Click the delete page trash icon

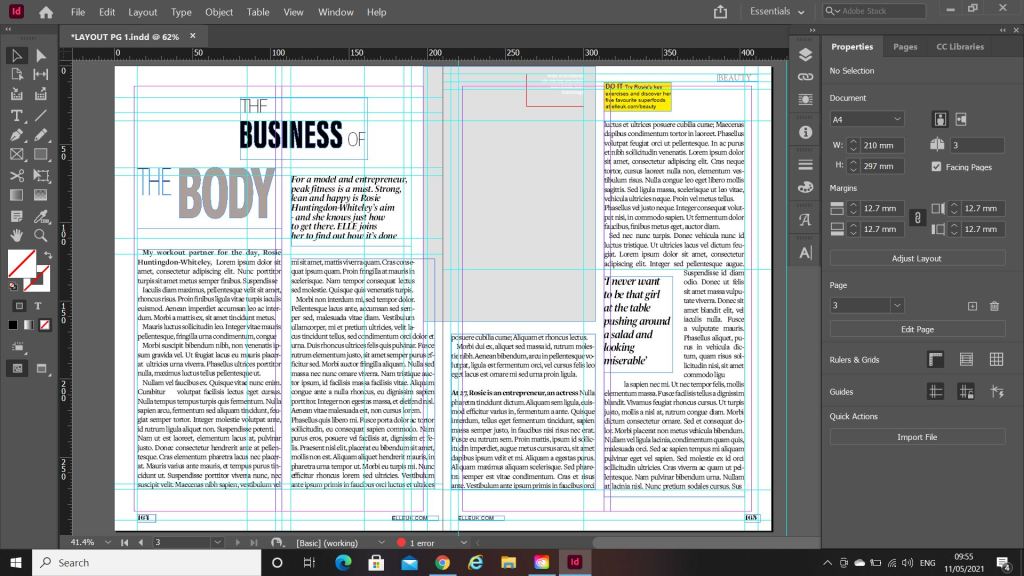[x=994, y=306]
